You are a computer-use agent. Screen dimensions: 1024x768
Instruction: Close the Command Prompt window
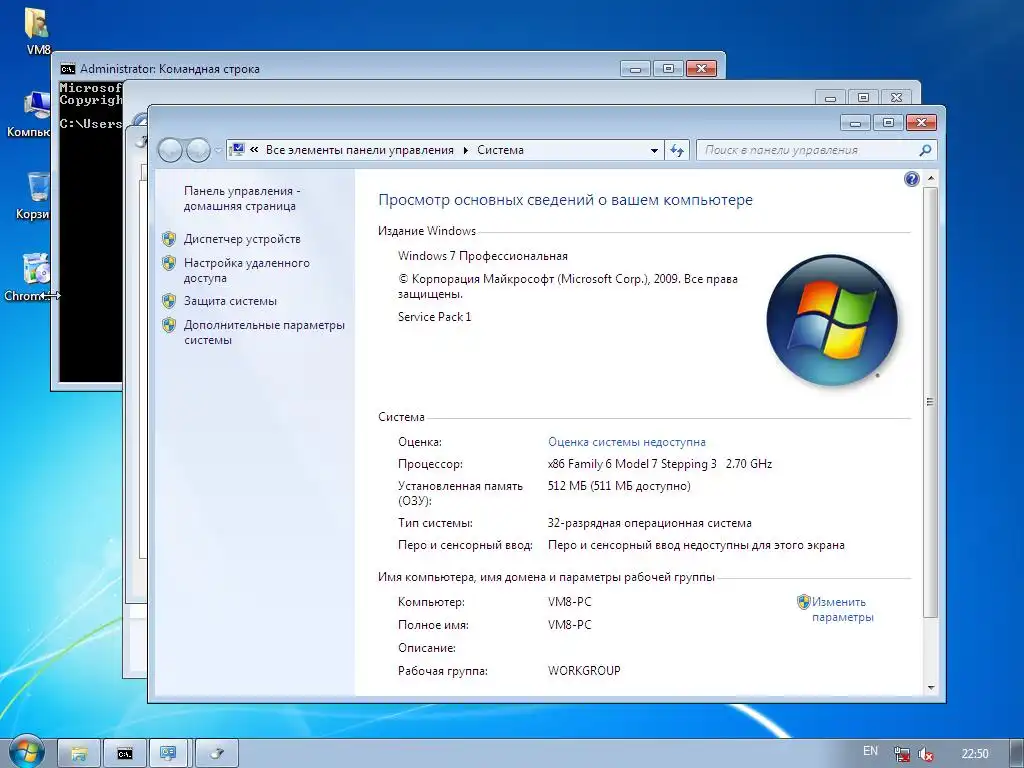[701, 69]
